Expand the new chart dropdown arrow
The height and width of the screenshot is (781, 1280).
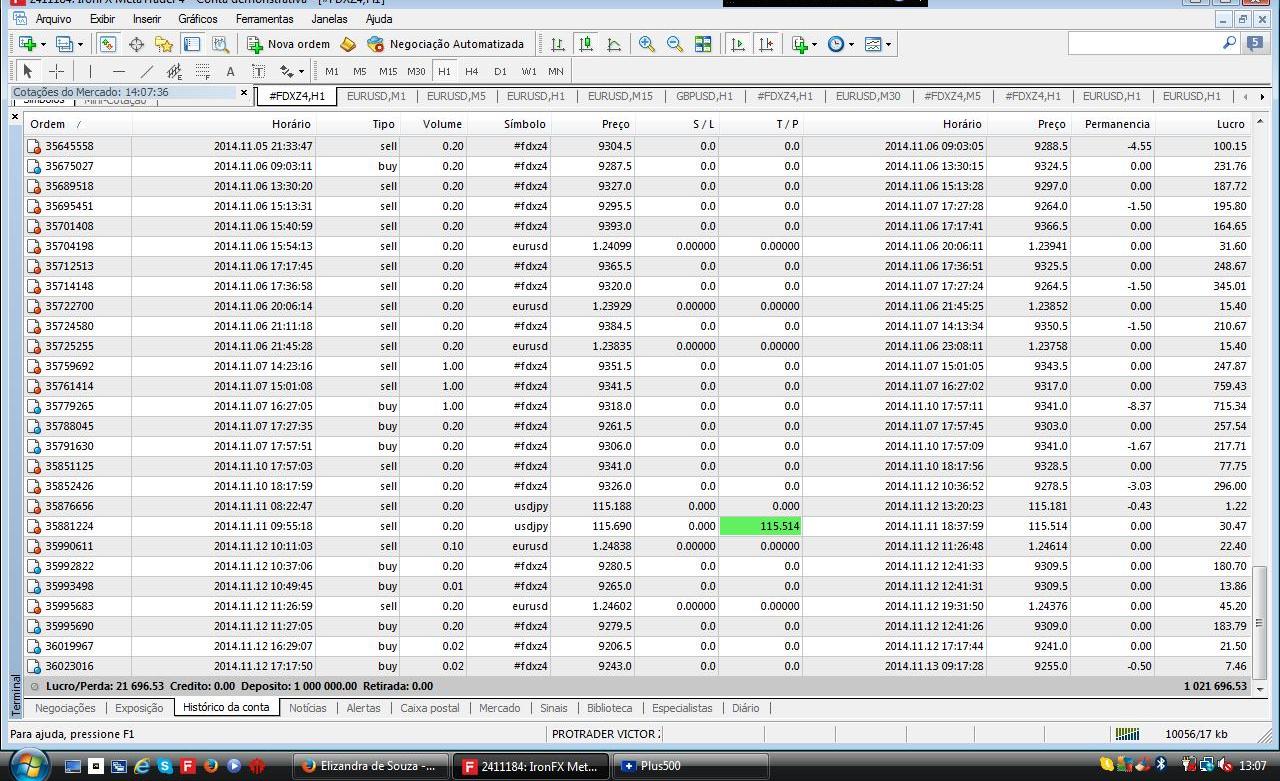click(43, 44)
